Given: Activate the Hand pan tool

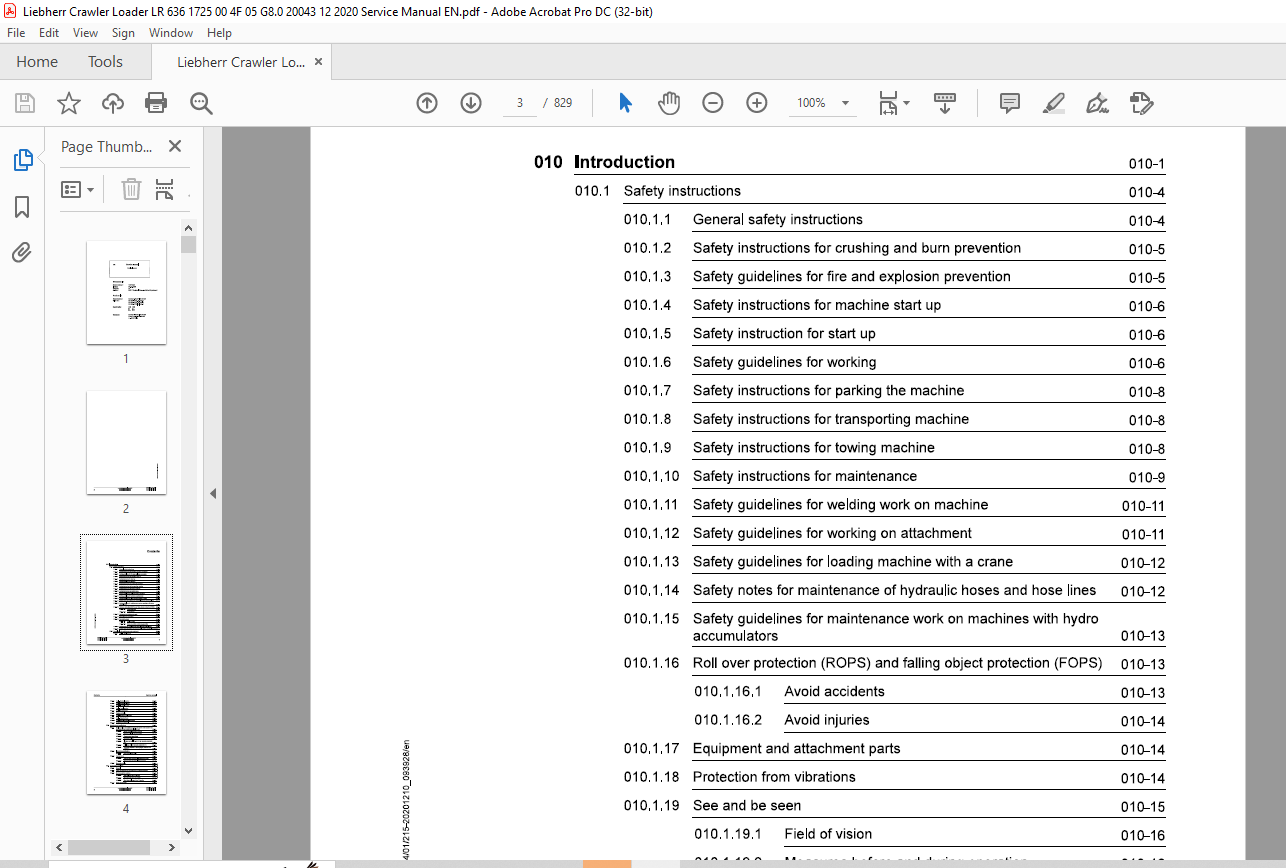Looking at the screenshot, I should coord(668,103).
